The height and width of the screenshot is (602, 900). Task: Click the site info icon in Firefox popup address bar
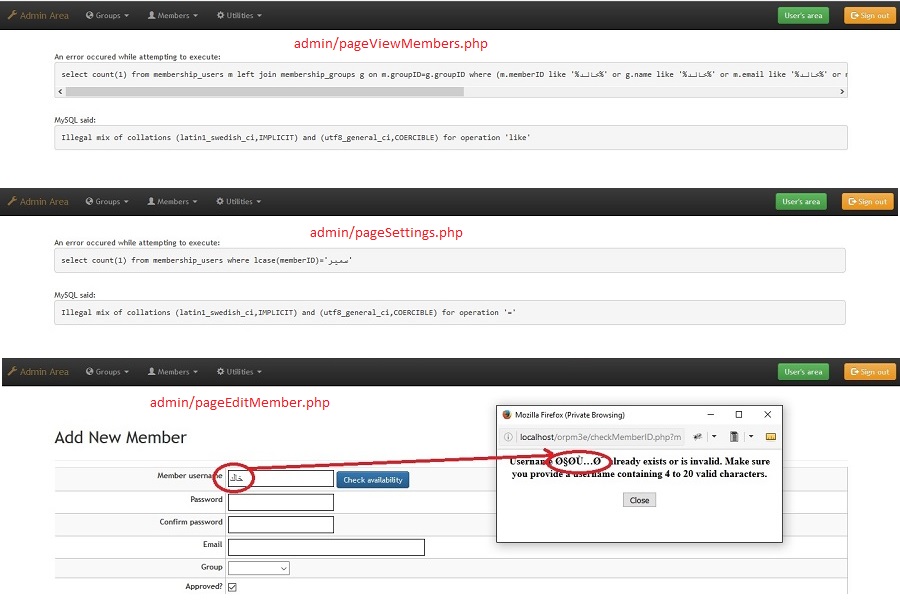[x=508, y=437]
